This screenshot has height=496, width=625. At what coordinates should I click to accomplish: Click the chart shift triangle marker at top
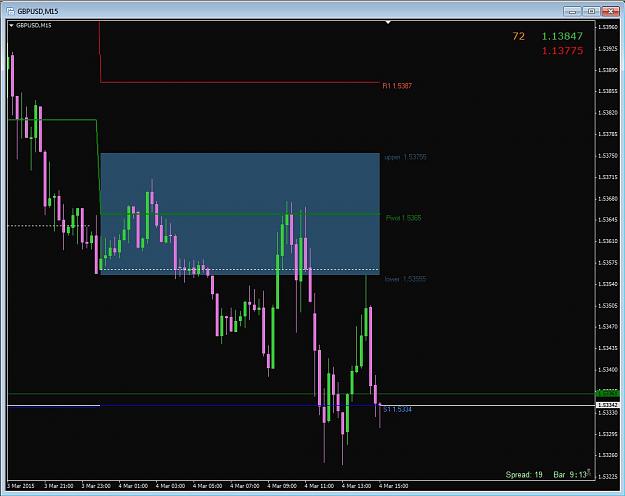point(388,22)
